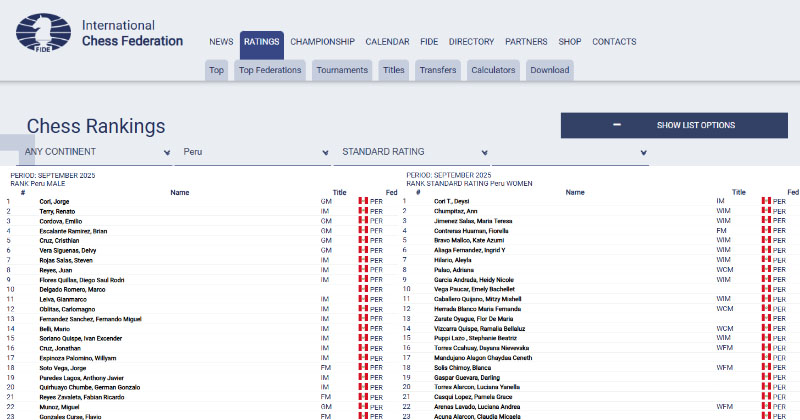Expand the country dropdown set to Peru

tap(255, 152)
